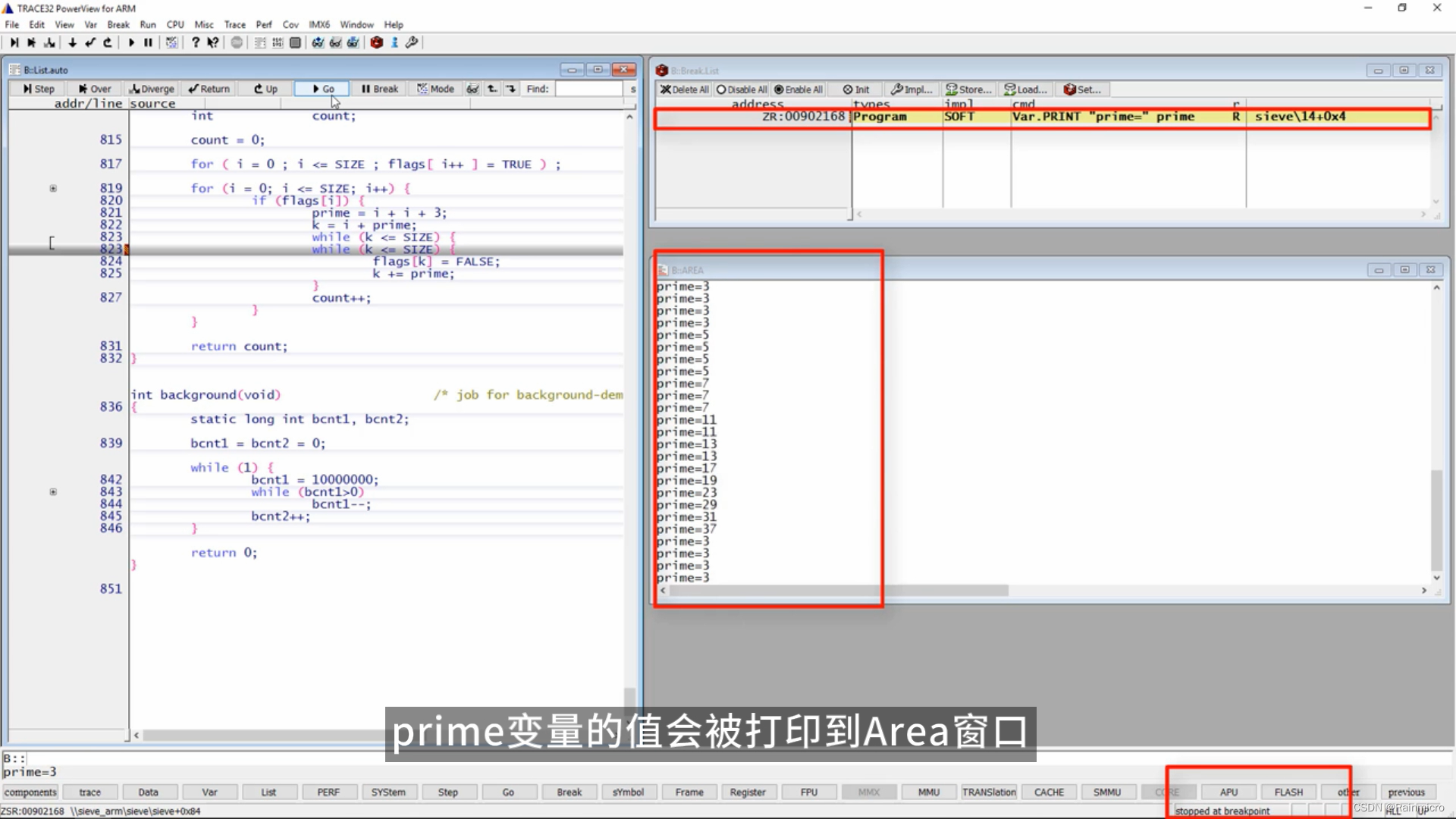Screen dimensions: 1456x819
Task: Click Step button in List window
Action: point(38,89)
